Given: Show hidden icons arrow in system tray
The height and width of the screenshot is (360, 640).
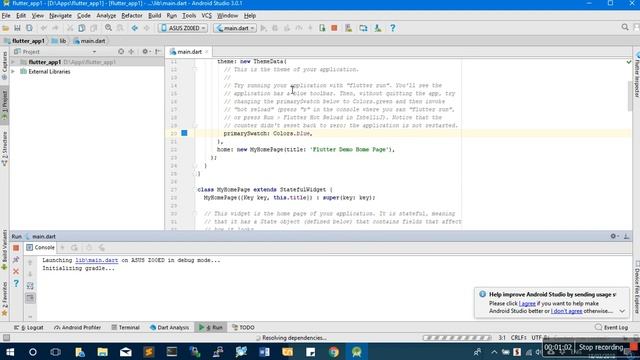Looking at the screenshot, I should [x=494, y=351].
